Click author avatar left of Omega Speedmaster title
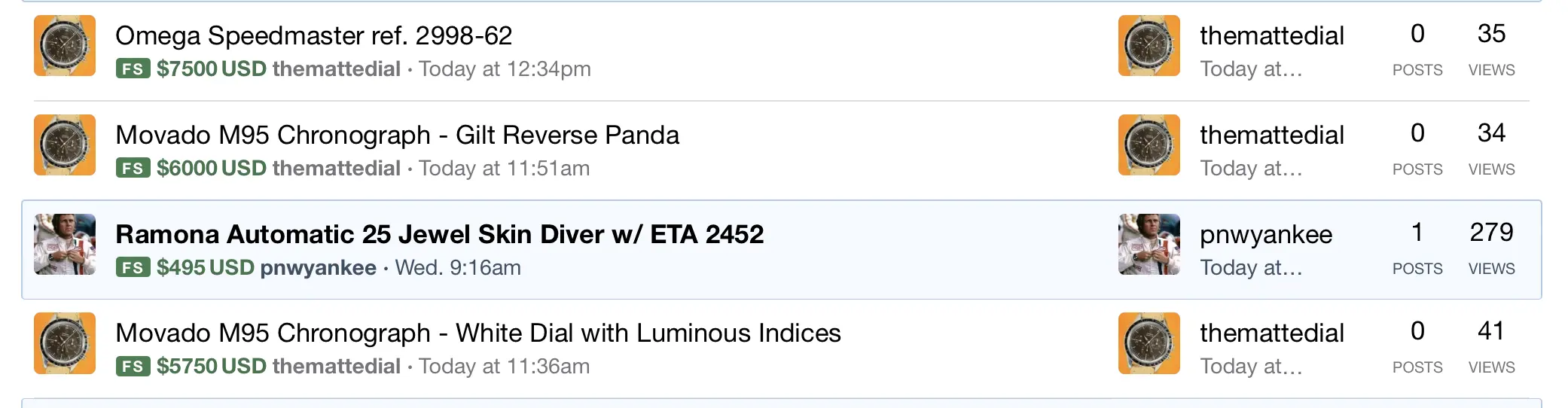 click(x=65, y=46)
